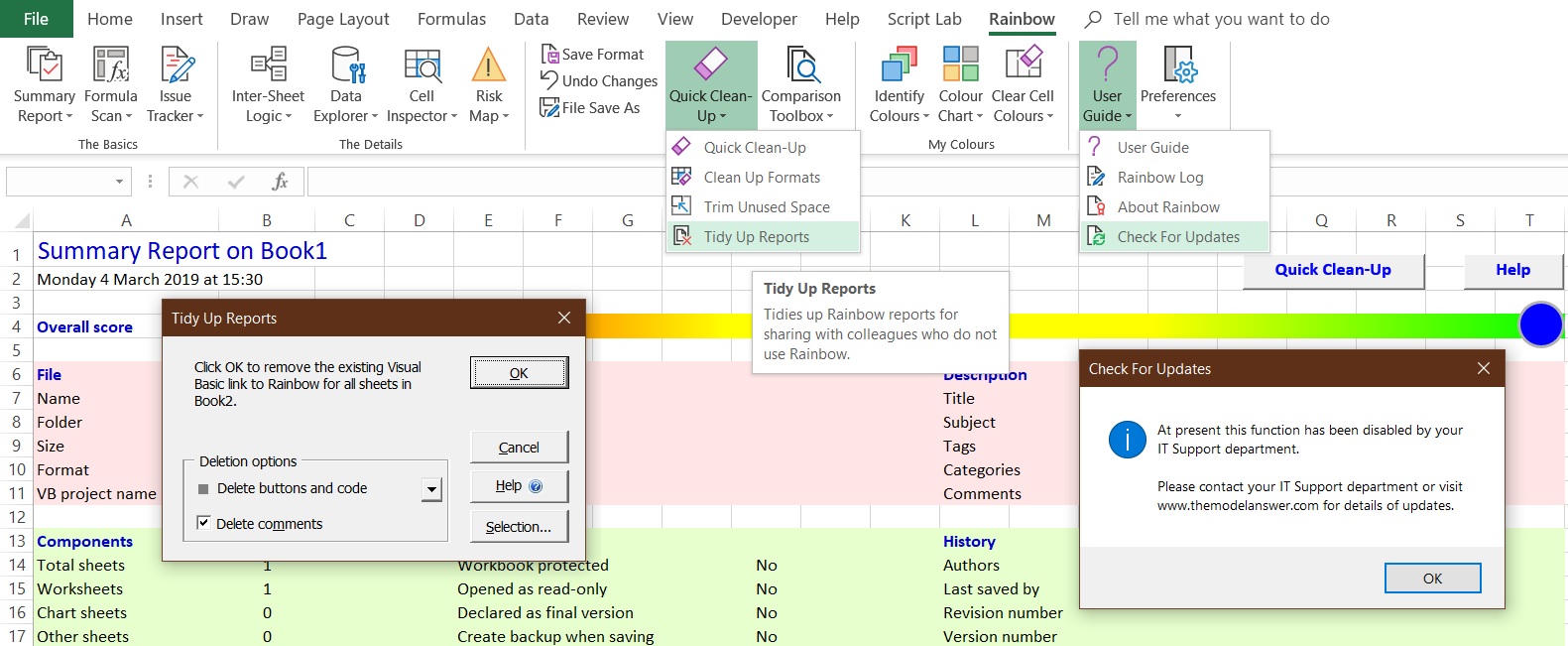Click the Insert Function fx icon
1568x646 pixels.
tap(280, 182)
